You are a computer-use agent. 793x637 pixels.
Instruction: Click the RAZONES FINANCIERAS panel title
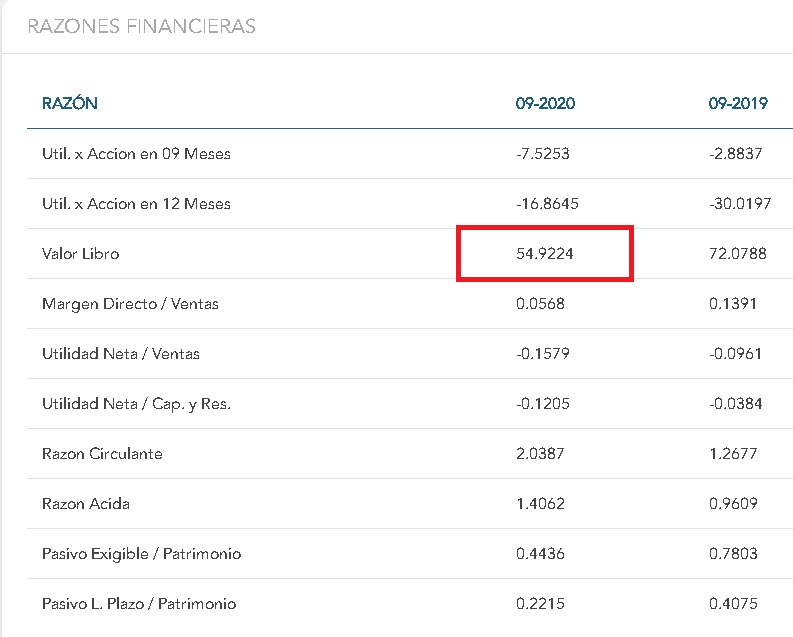tap(141, 27)
